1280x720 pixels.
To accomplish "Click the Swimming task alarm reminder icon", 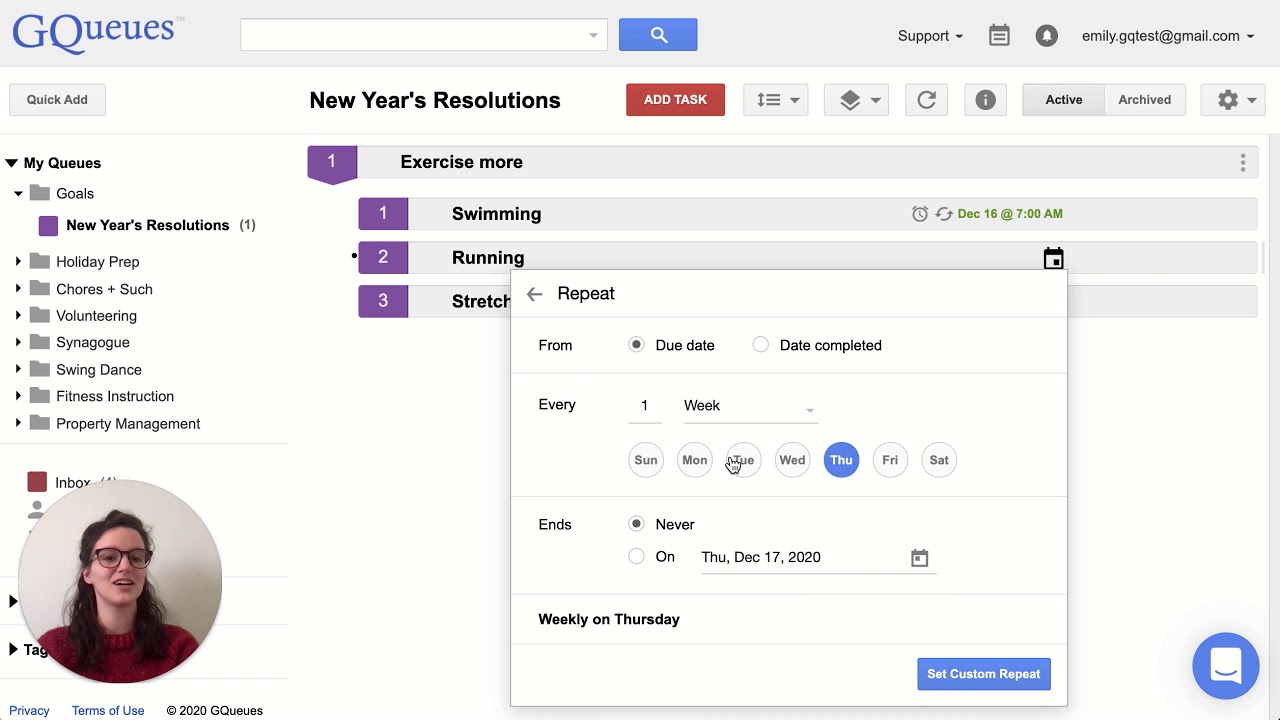I will [x=920, y=214].
